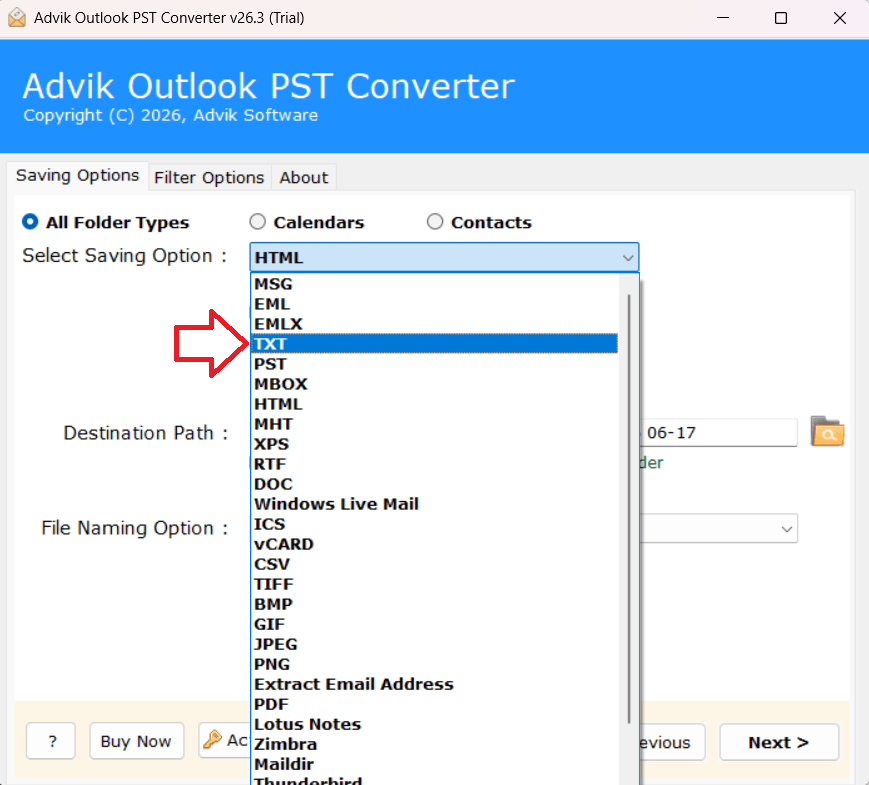Image resolution: width=869 pixels, height=785 pixels.
Task: Open the About tab
Action: click(x=304, y=178)
